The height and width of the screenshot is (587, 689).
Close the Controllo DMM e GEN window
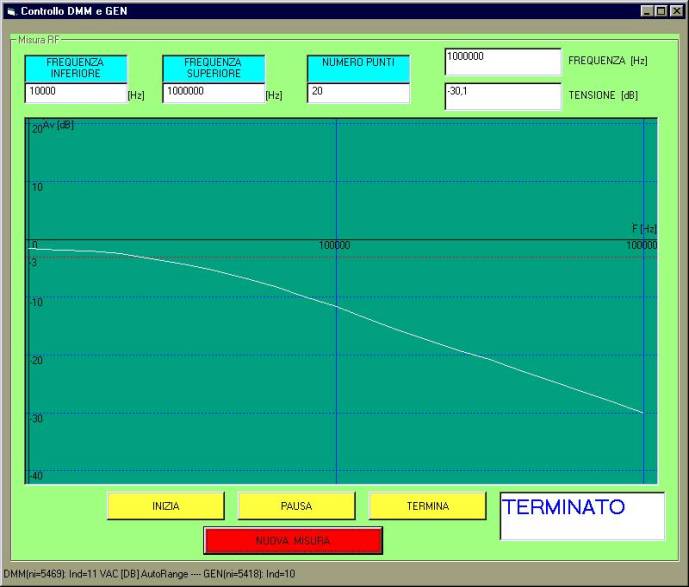tap(677, 10)
